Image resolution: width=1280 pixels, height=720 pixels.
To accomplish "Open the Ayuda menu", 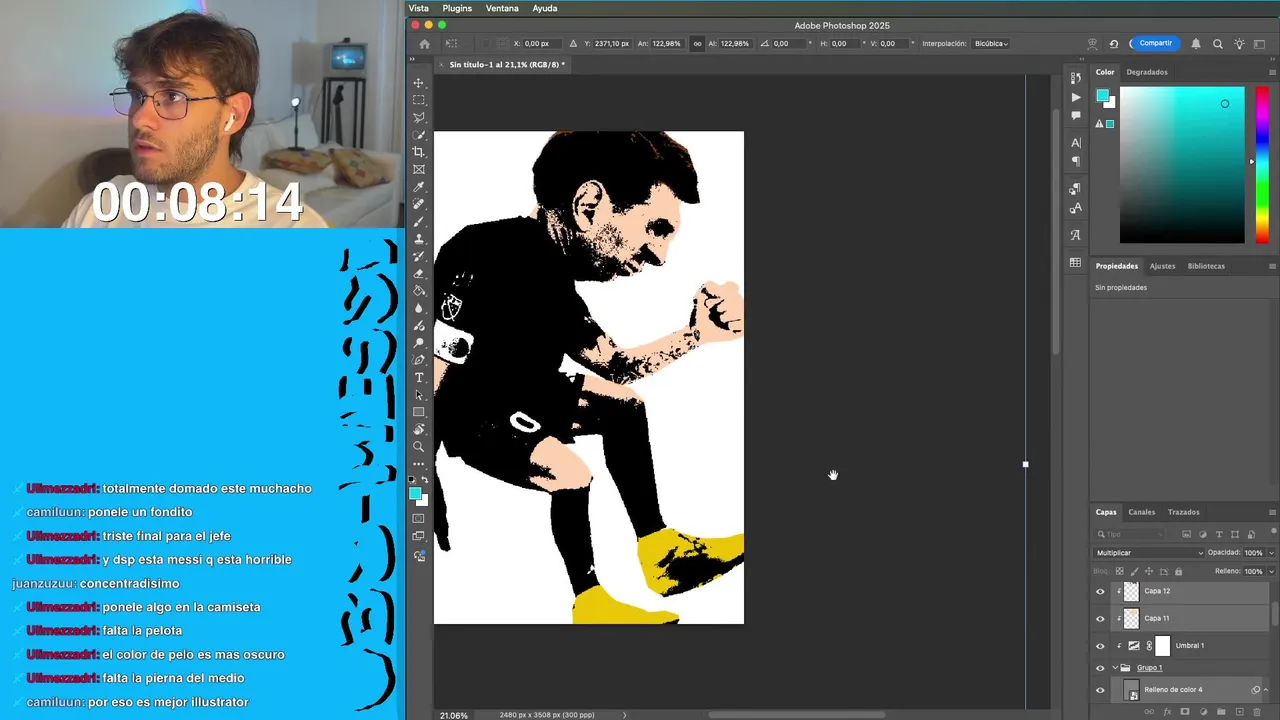I will coord(545,8).
